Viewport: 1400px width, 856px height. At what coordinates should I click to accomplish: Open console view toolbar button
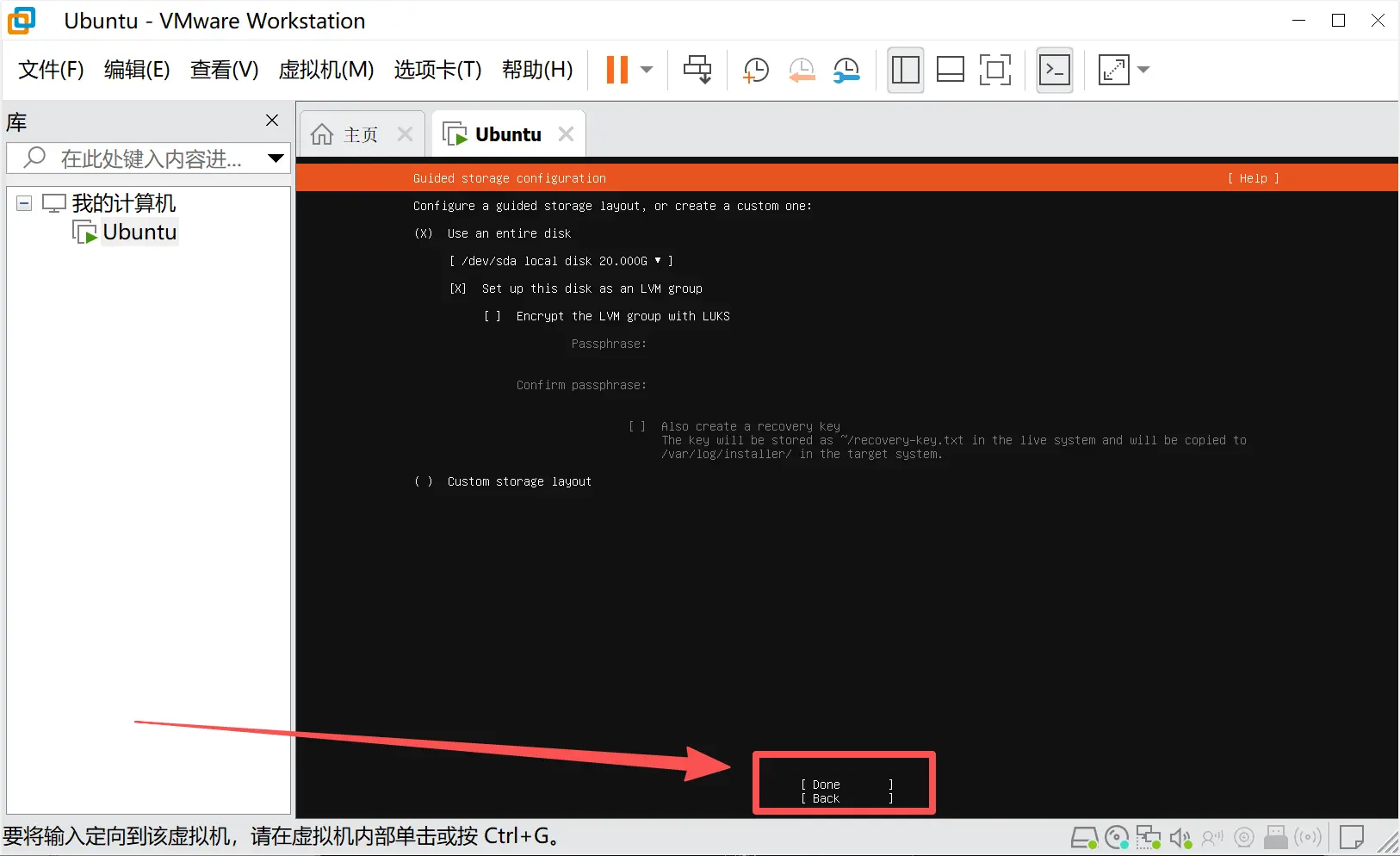point(1055,70)
